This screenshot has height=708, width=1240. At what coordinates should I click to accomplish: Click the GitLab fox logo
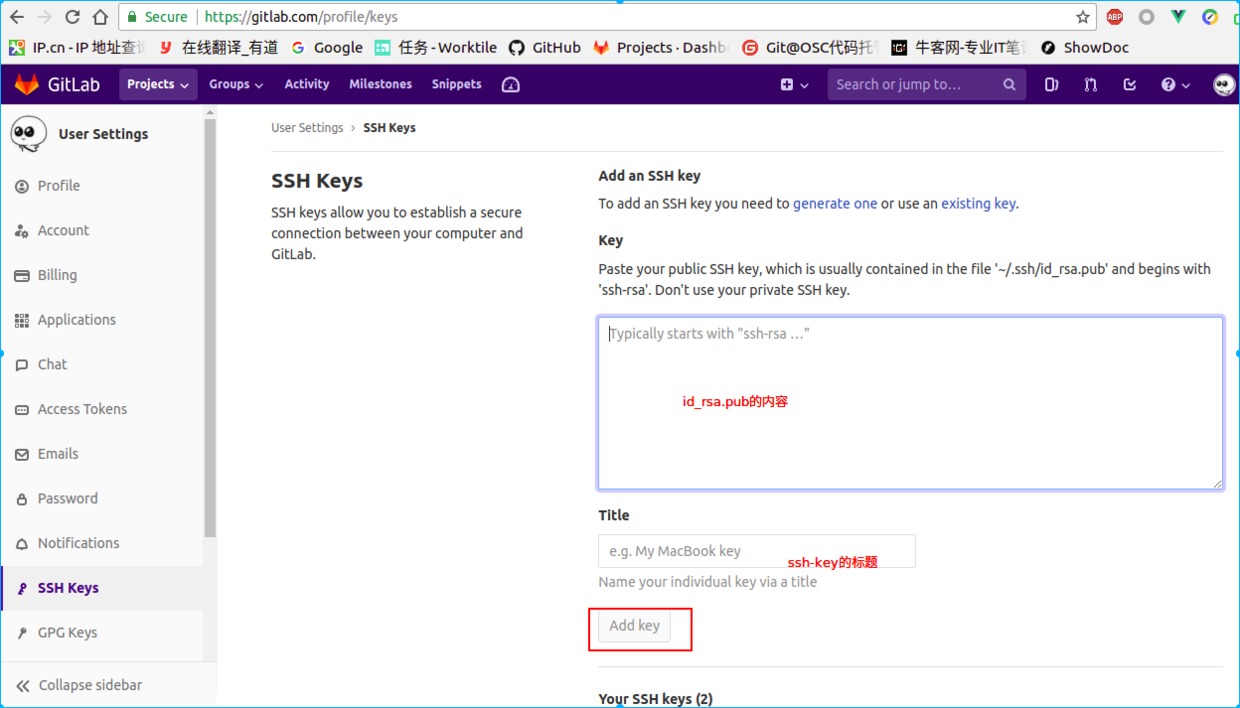pos(25,84)
